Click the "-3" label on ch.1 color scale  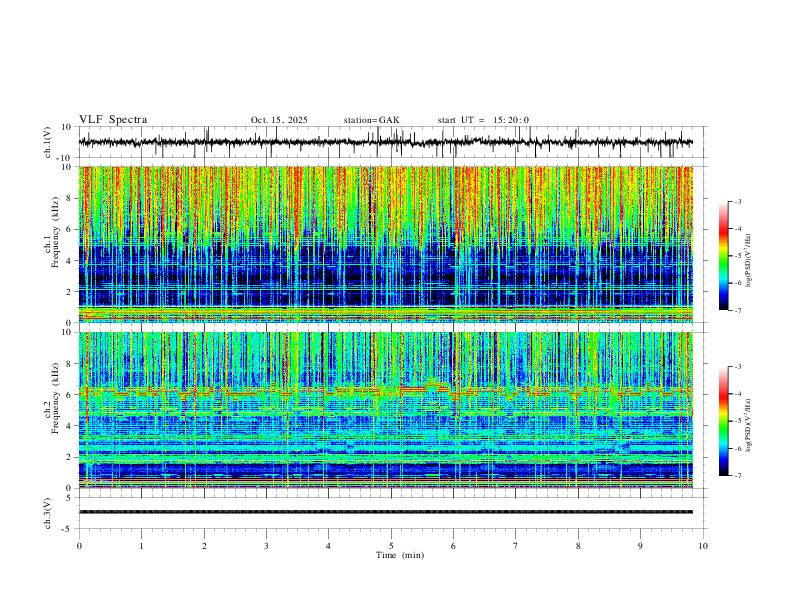[x=737, y=201]
